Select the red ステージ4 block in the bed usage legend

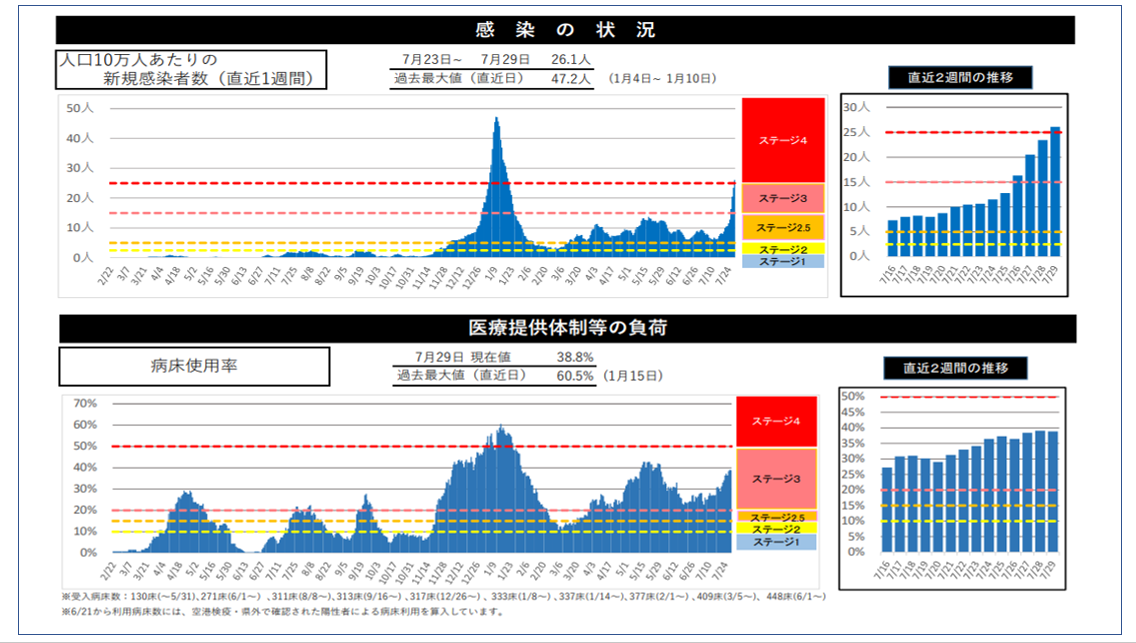(x=776, y=421)
